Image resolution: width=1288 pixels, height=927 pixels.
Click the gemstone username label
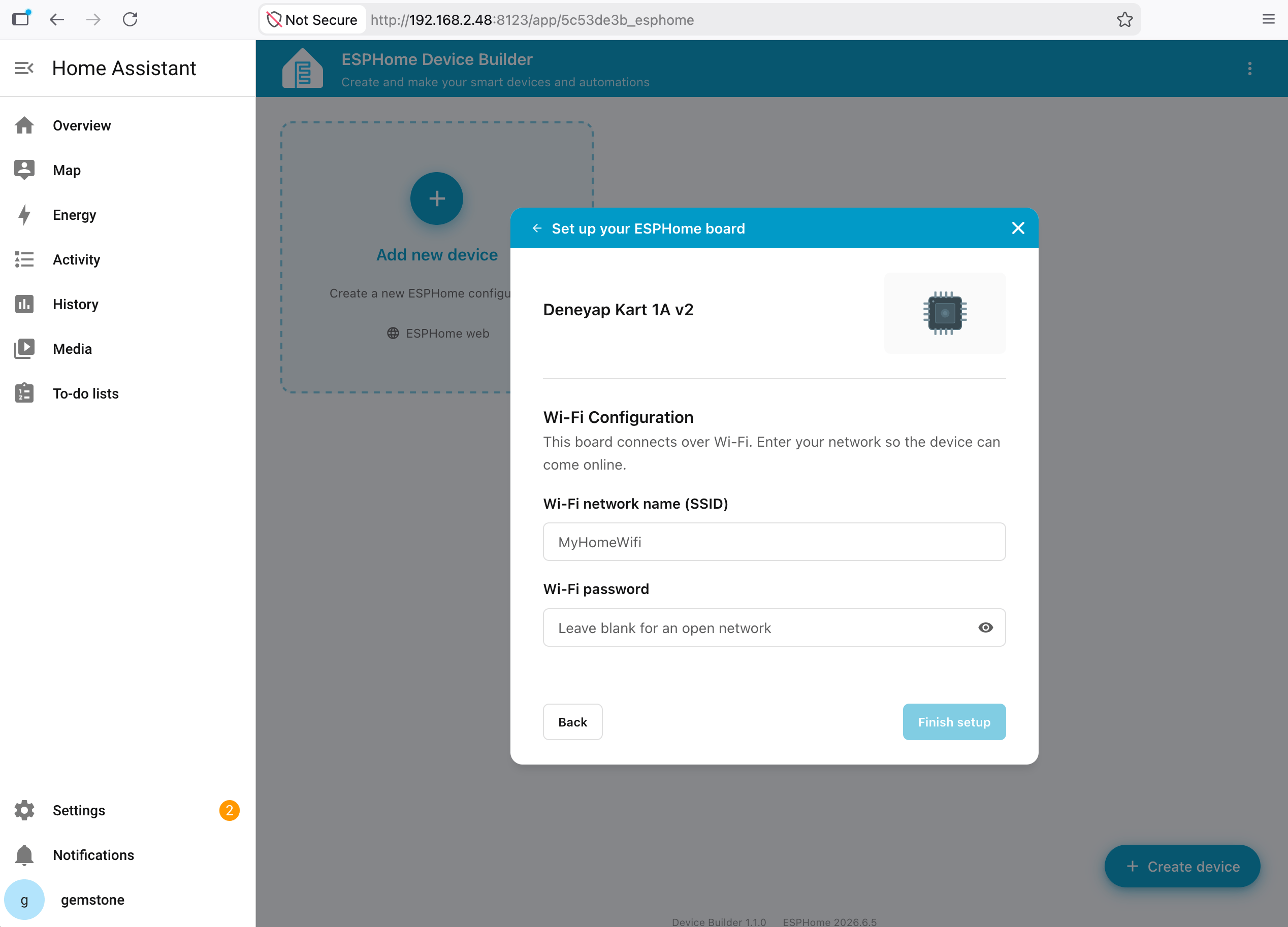coord(92,899)
